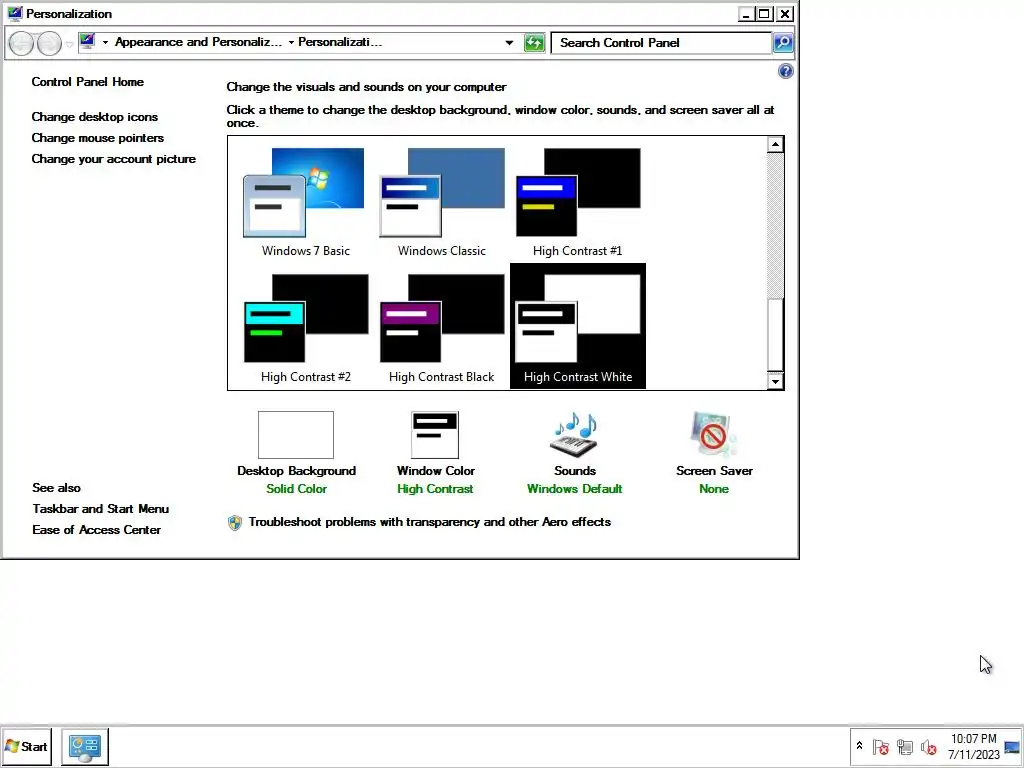The width and height of the screenshot is (1024, 768).
Task: Open Aero effects troubleshooter link
Action: [430, 522]
